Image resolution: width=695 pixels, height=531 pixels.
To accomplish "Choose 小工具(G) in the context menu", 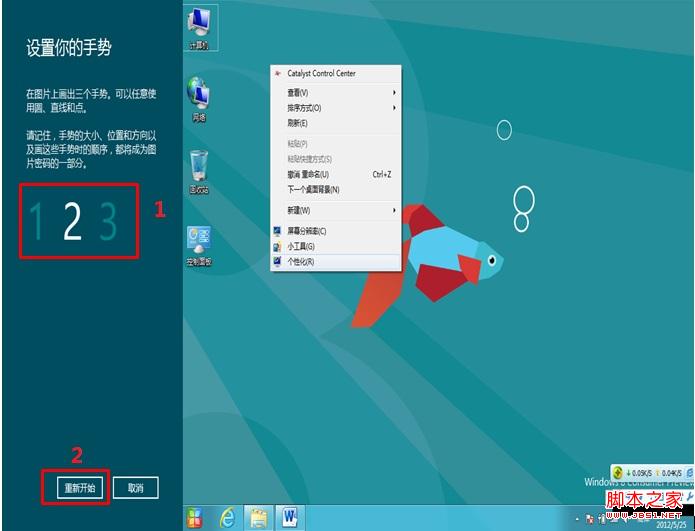I will [336, 246].
